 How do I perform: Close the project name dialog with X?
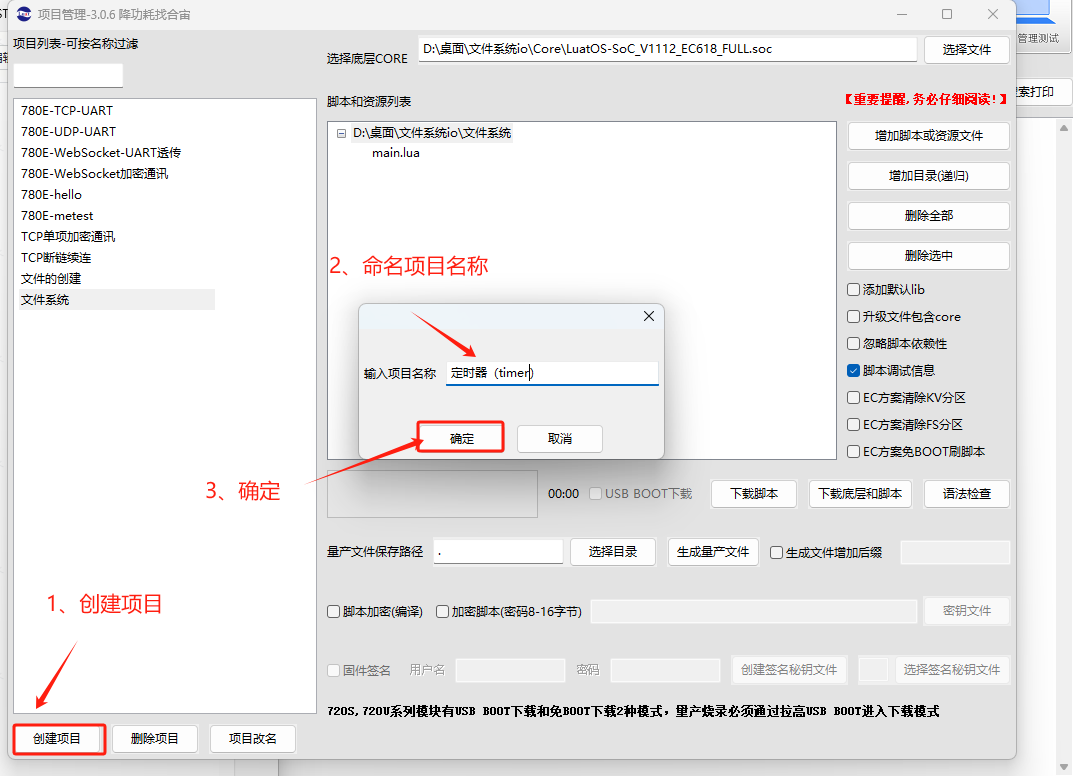[x=649, y=316]
